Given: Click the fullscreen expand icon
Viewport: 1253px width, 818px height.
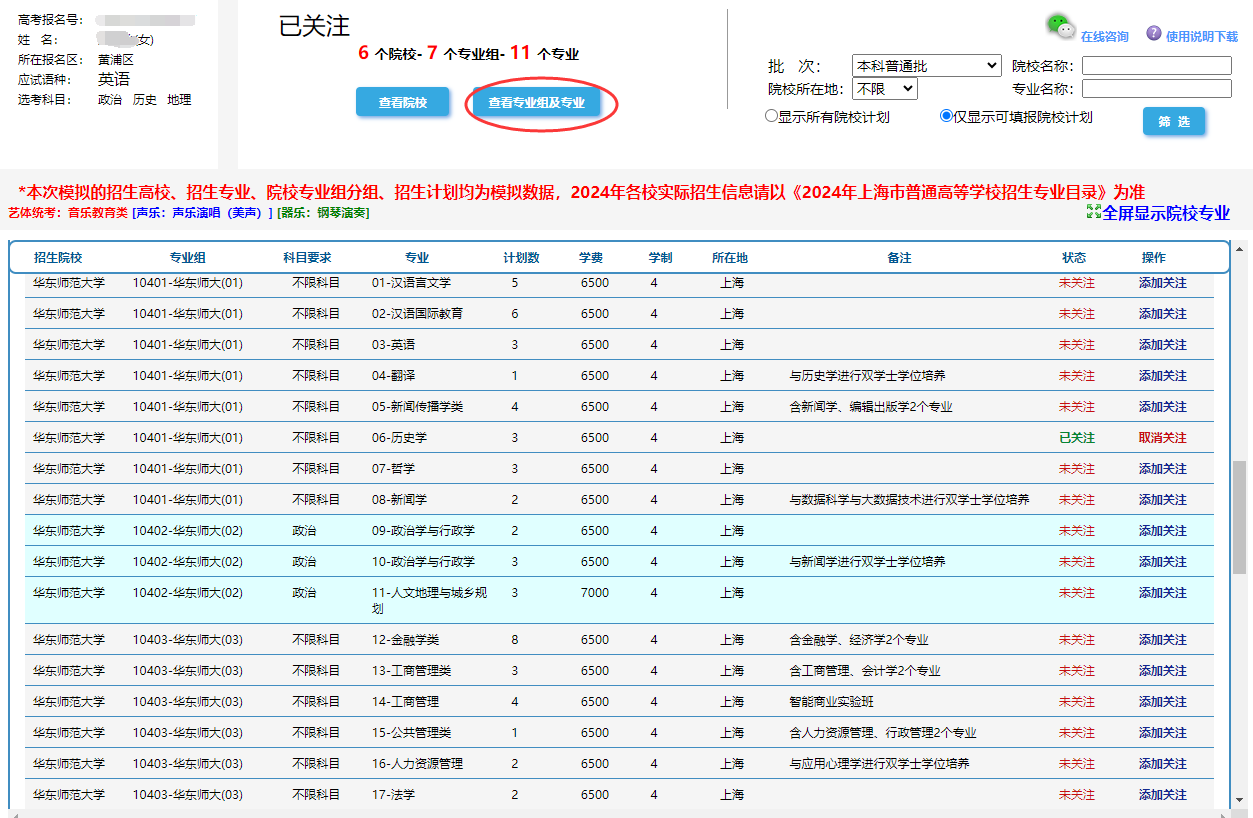Looking at the screenshot, I should coord(1093,212).
